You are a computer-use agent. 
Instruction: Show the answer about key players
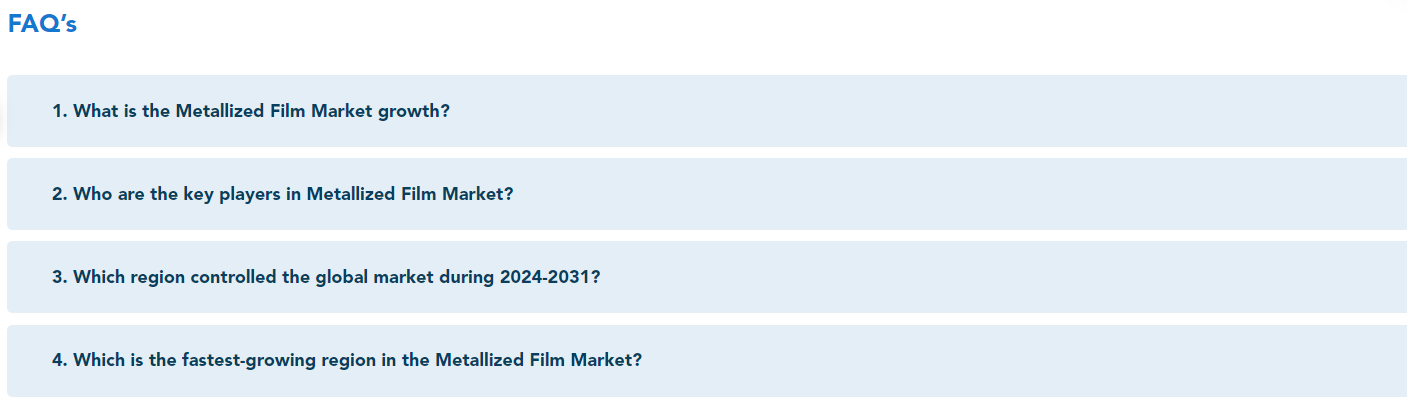(x=282, y=194)
